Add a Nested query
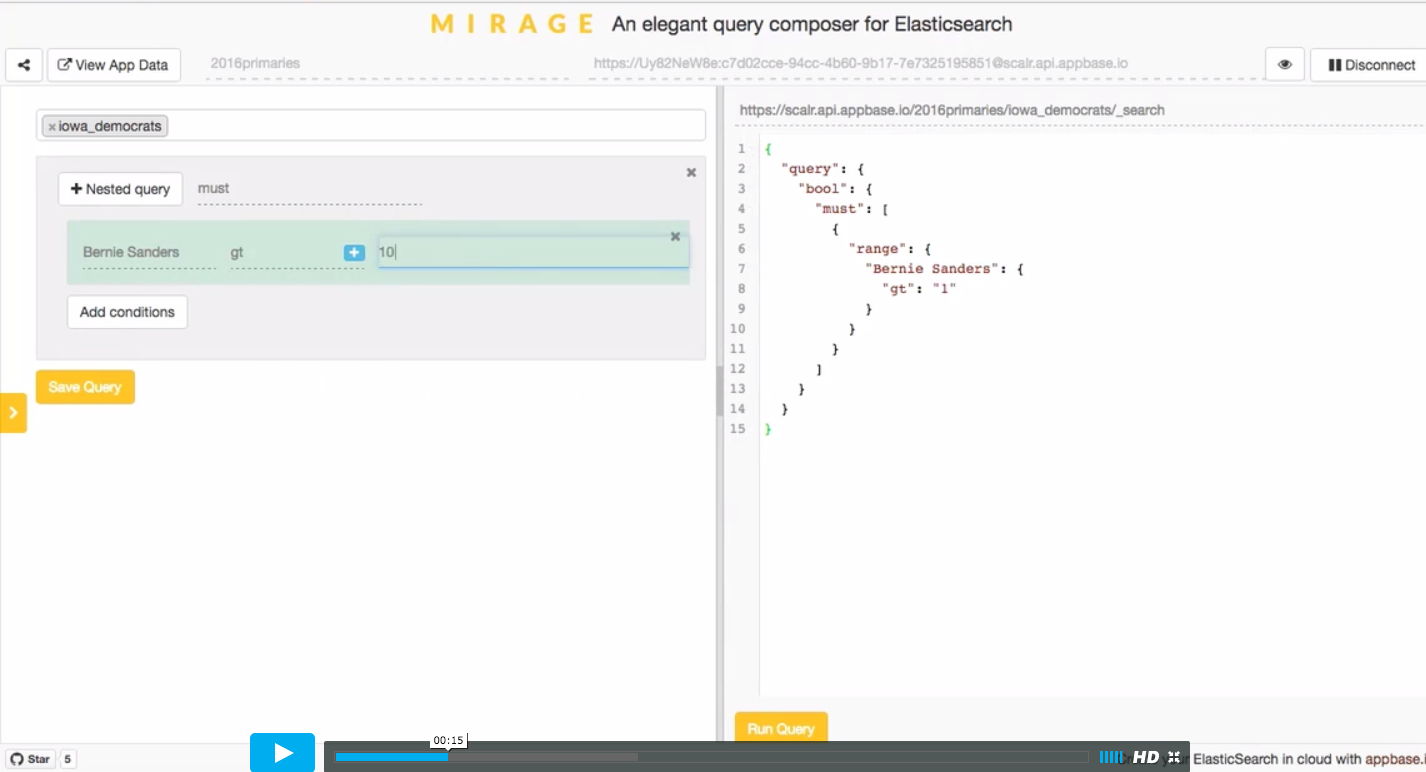This screenshot has width=1426, height=772. click(x=120, y=189)
